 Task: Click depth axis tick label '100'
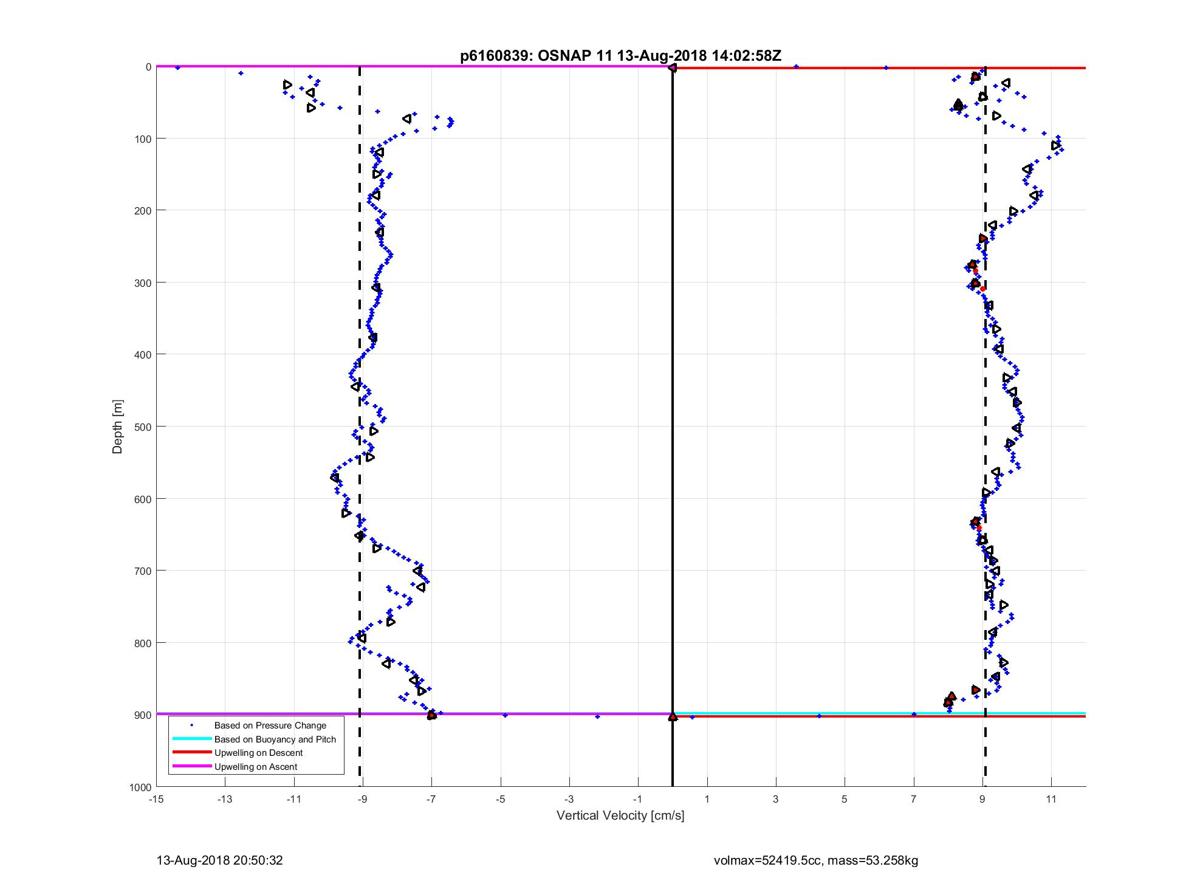pyautogui.click(x=141, y=138)
